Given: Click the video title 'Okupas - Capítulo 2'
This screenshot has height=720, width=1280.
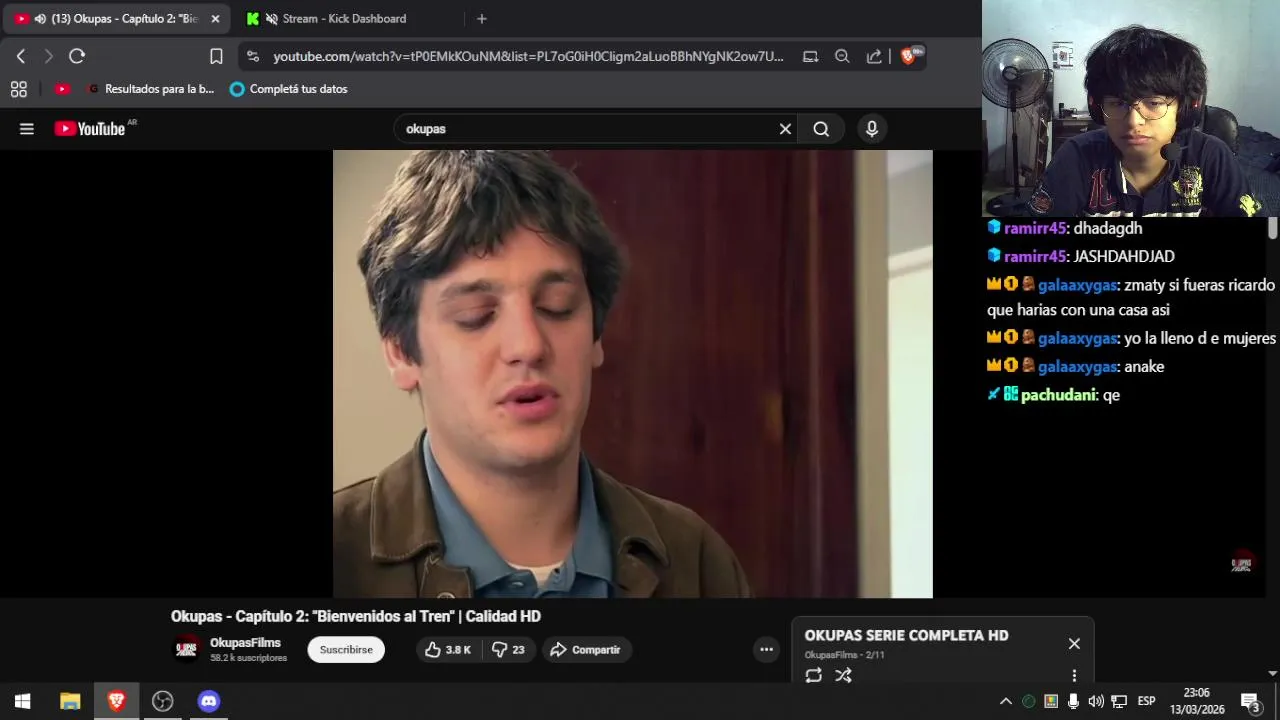Looking at the screenshot, I should [356, 616].
